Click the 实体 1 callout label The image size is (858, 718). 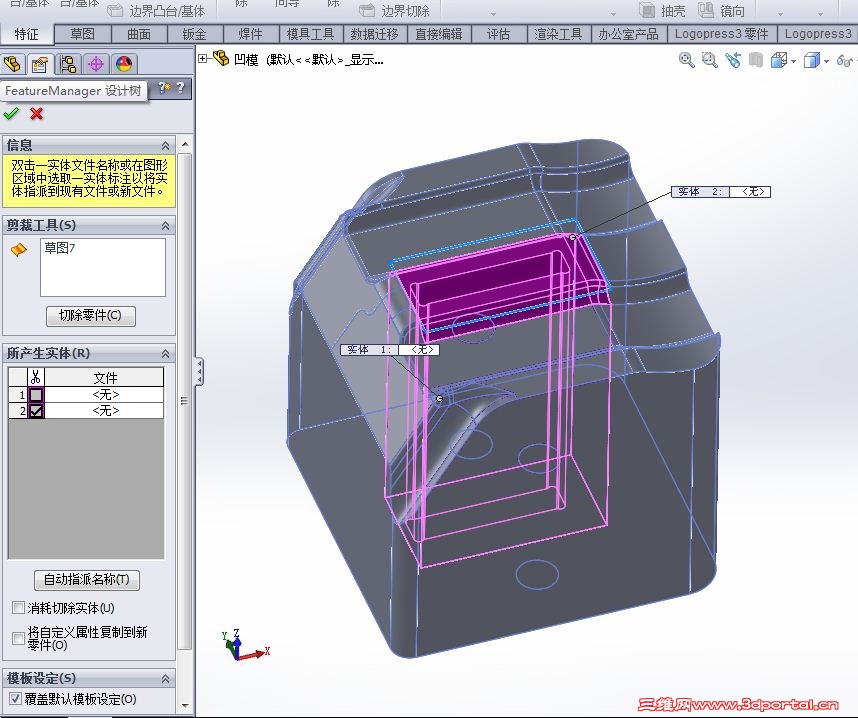390,349
